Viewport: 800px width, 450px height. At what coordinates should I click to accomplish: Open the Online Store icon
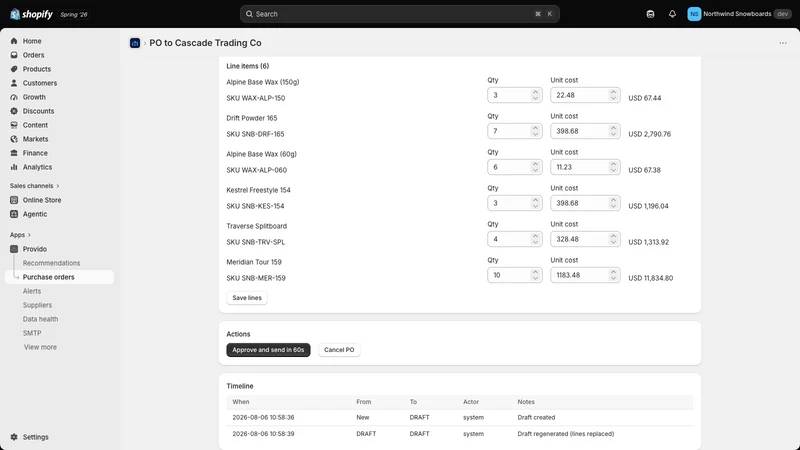pos(14,200)
